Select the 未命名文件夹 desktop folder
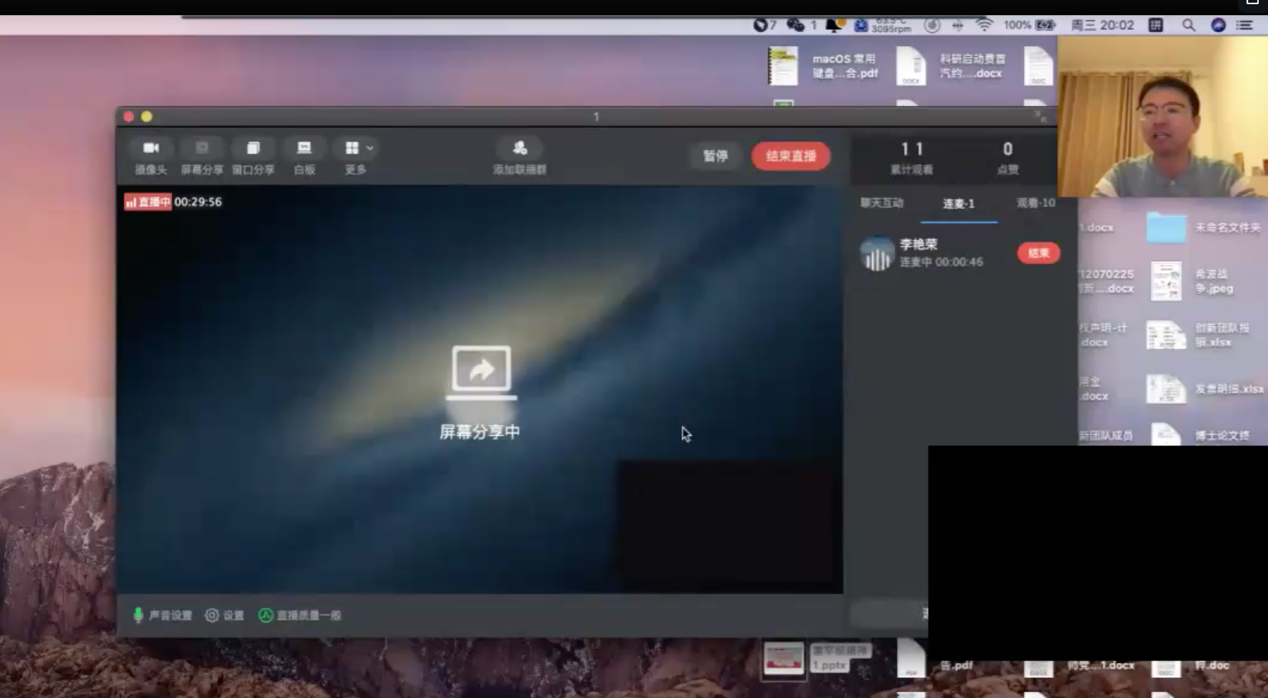 [x=1166, y=228]
